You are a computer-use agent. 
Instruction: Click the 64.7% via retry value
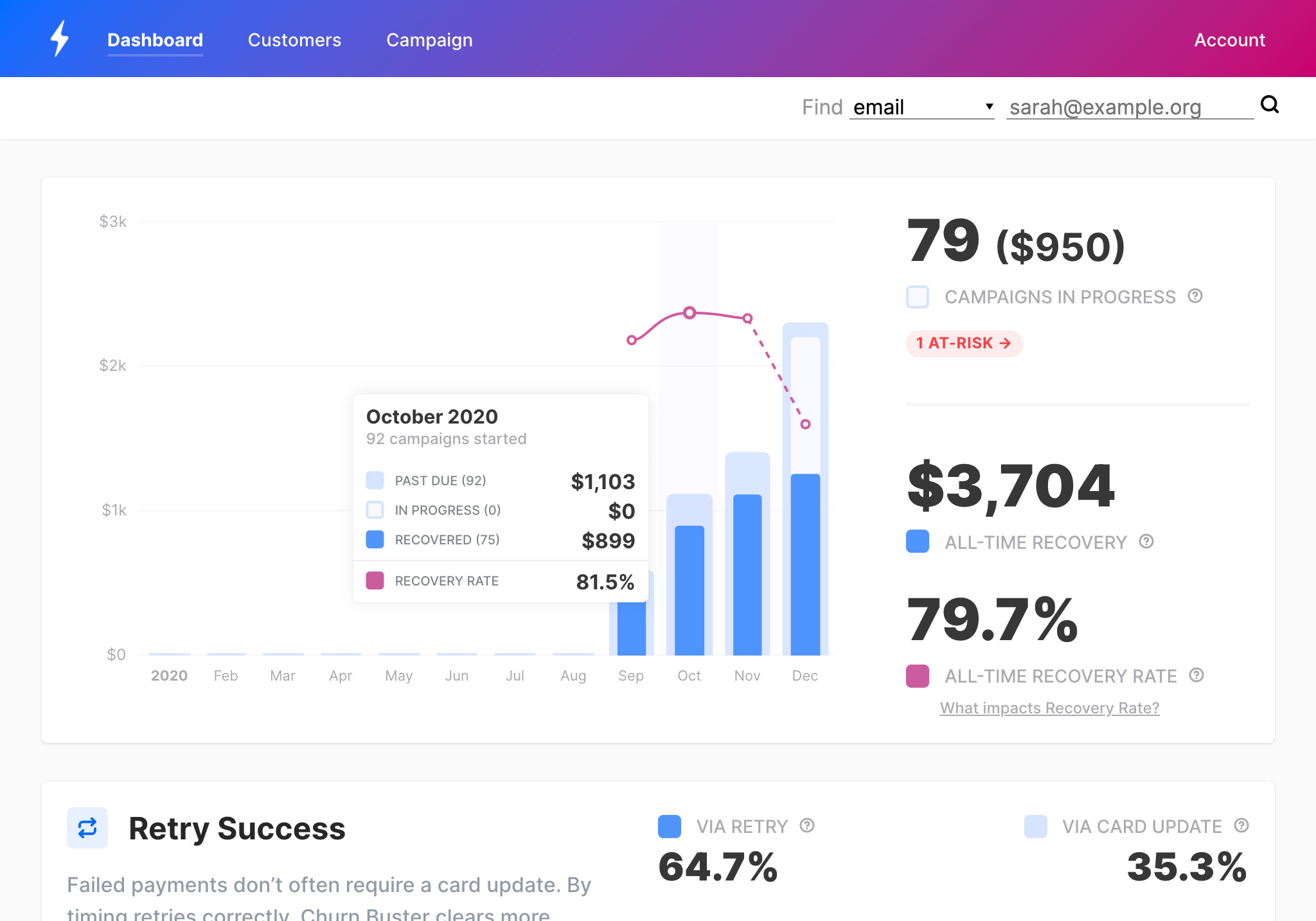point(718,866)
